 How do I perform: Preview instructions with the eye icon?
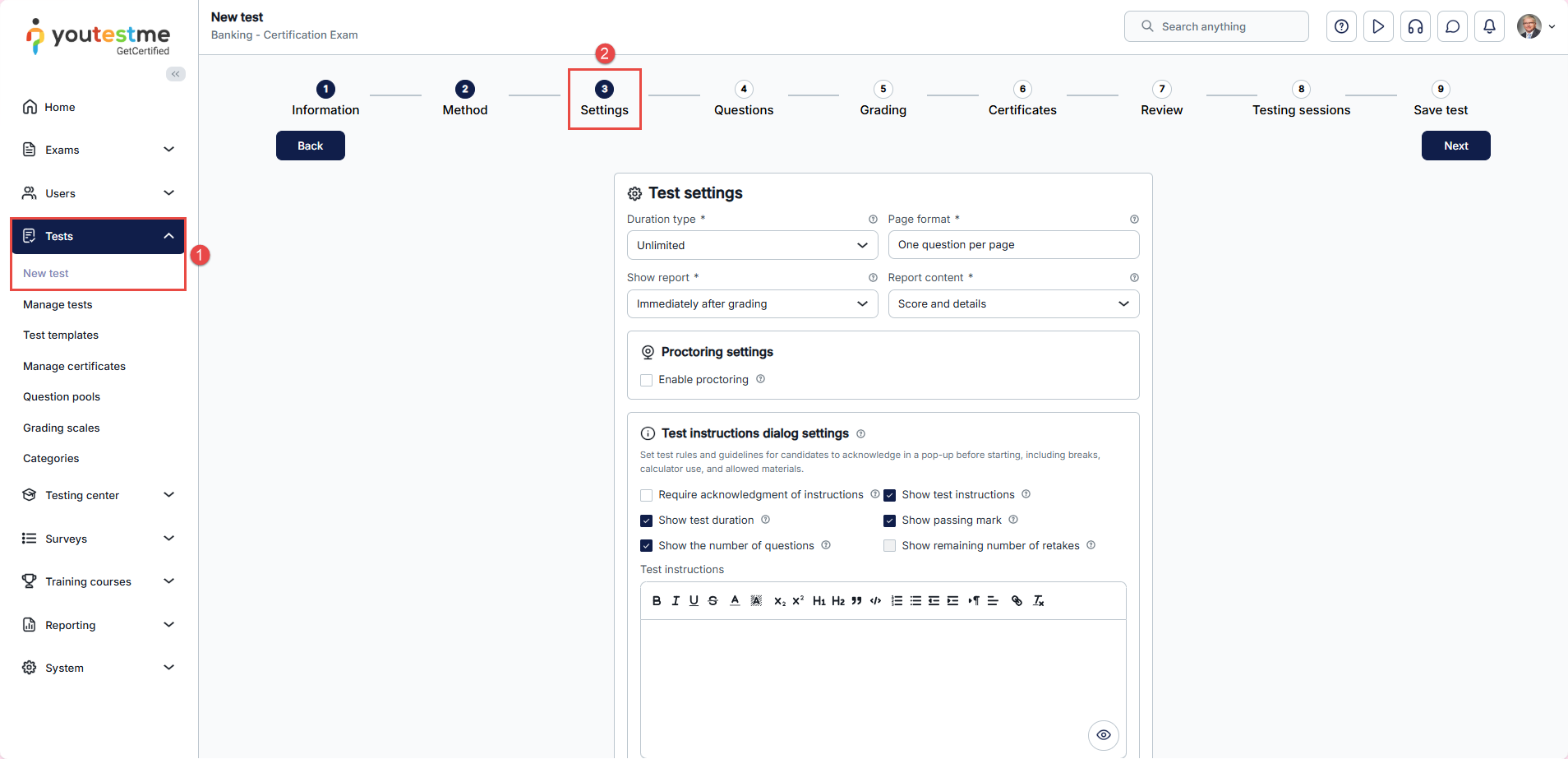click(x=1103, y=734)
